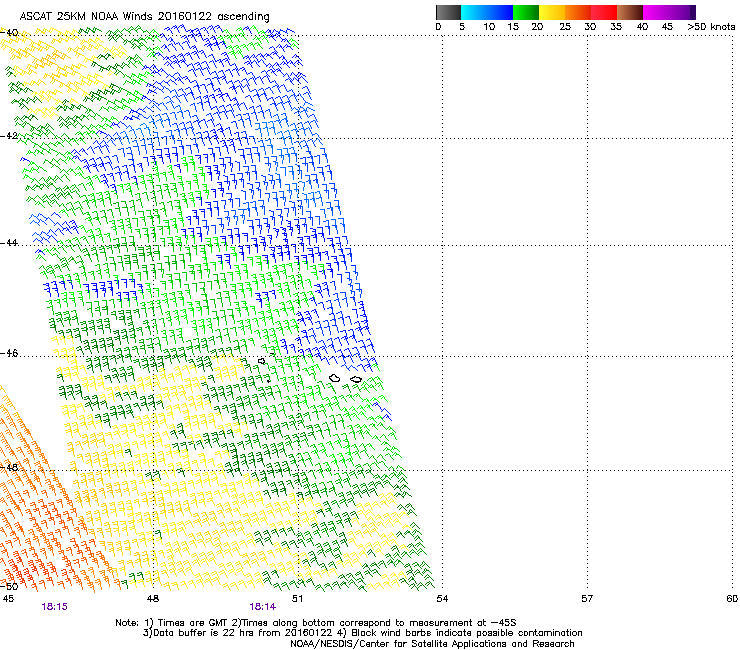Click the legend tick label '40'
This screenshot has width=740, height=650.
tap(642, 27)
